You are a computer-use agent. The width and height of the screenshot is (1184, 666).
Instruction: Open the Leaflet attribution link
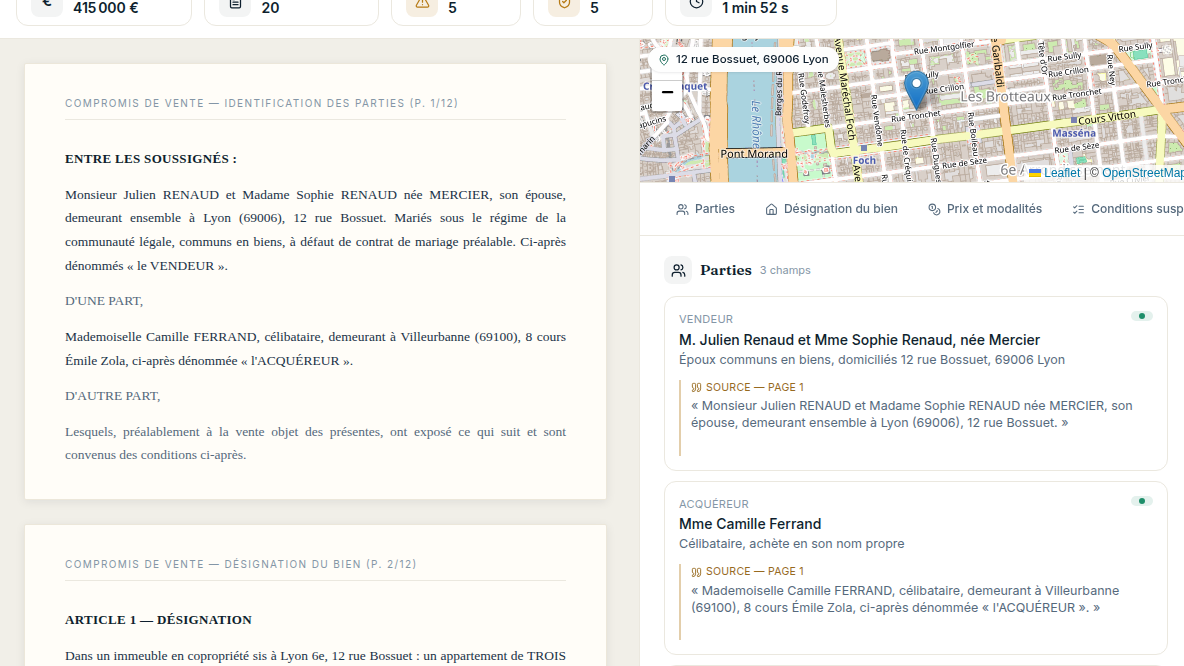click(1055, 173)
